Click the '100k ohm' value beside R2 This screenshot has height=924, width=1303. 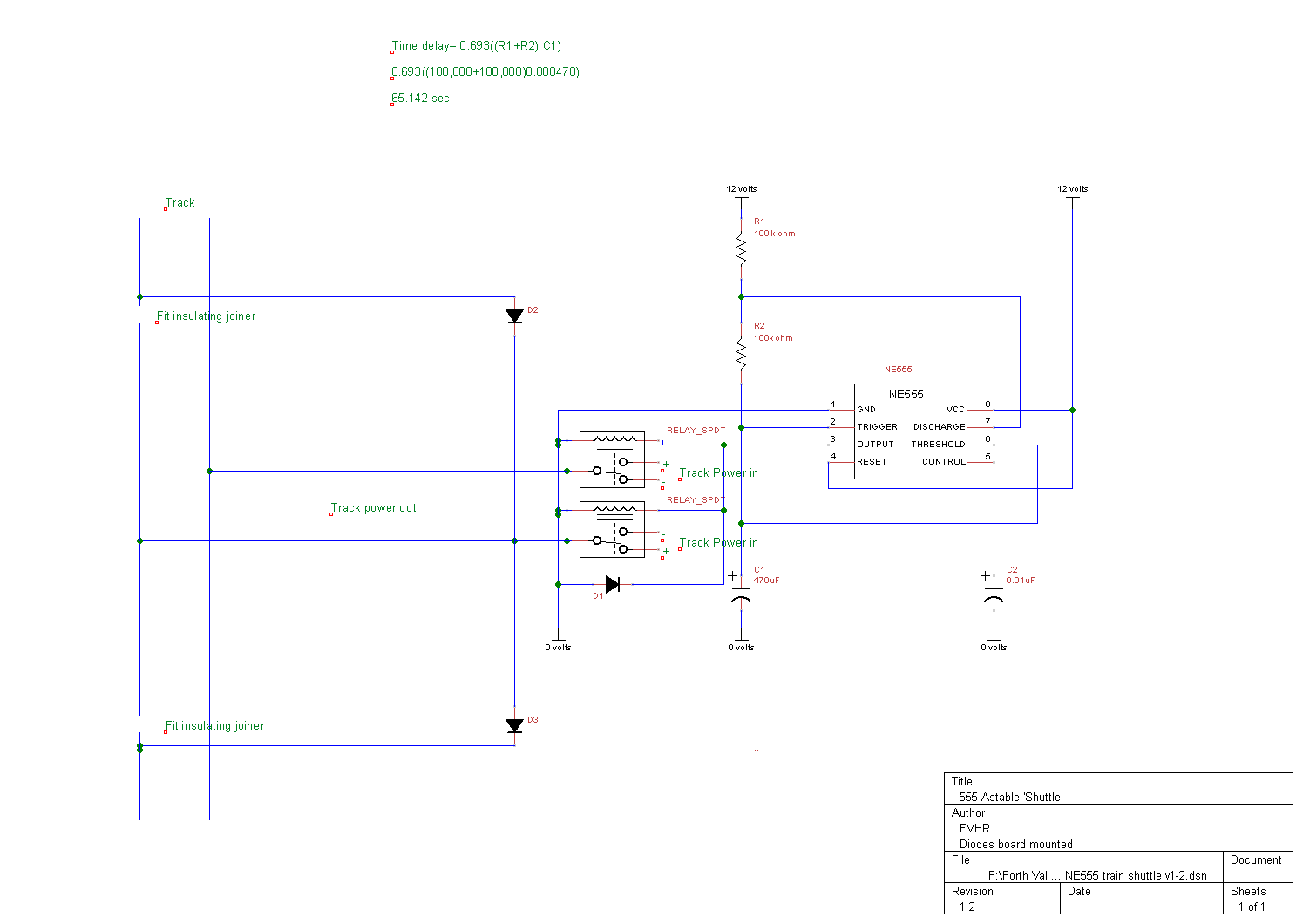point(774,338)
